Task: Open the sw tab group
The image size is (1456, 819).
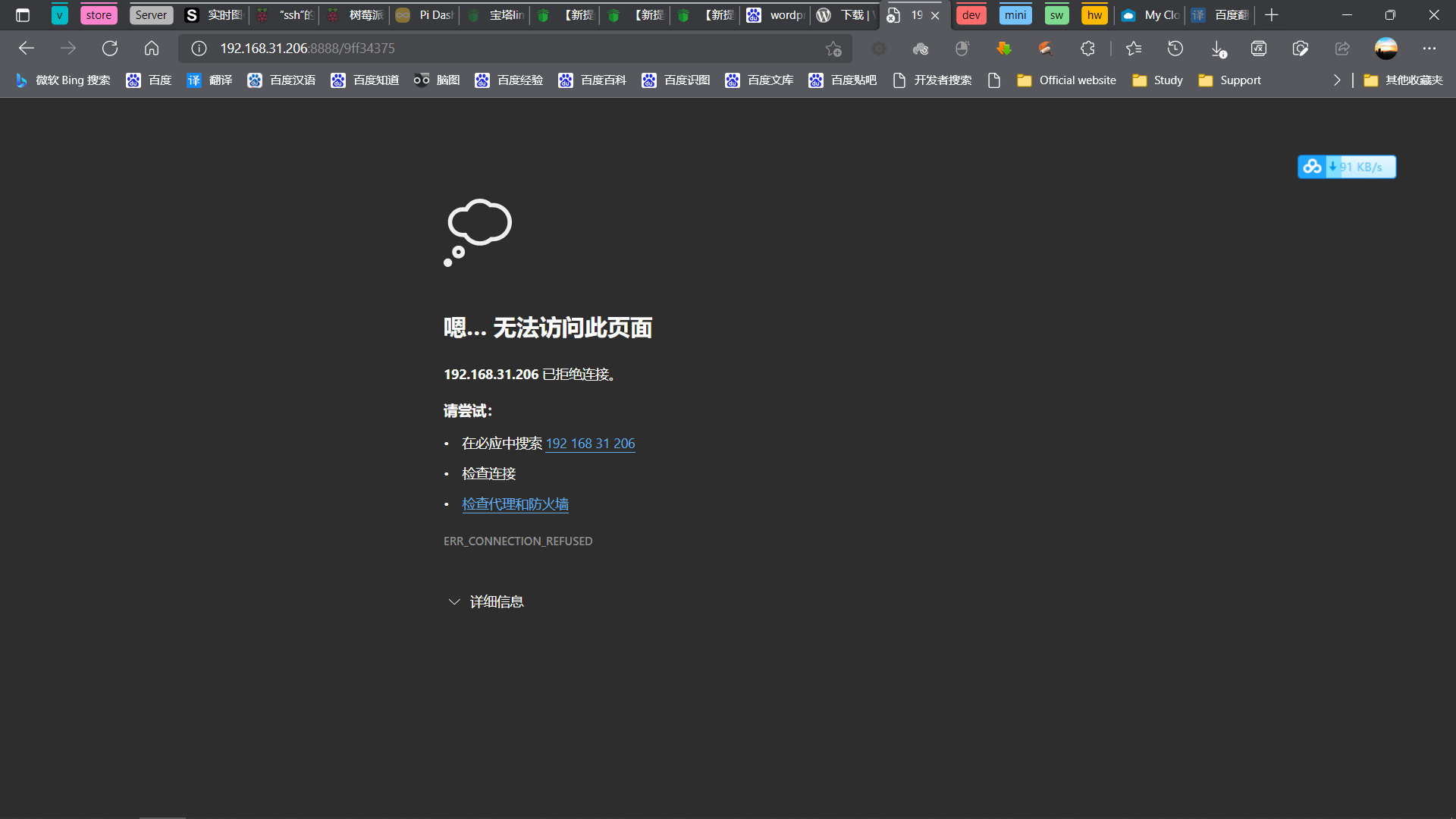Action: point(1056,15)
